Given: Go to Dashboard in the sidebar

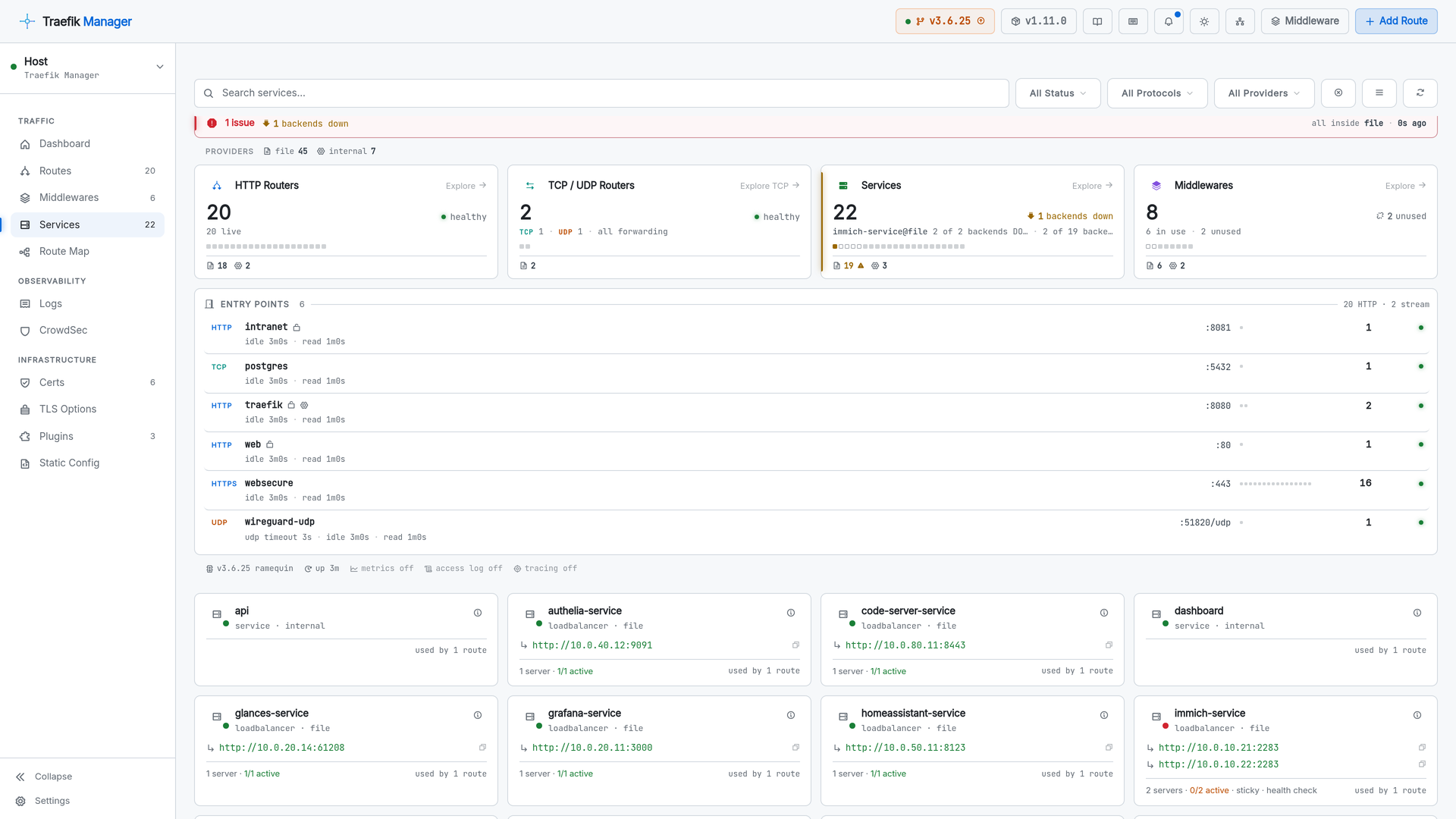Looking at the screenshot, I should tap(87, 144).
